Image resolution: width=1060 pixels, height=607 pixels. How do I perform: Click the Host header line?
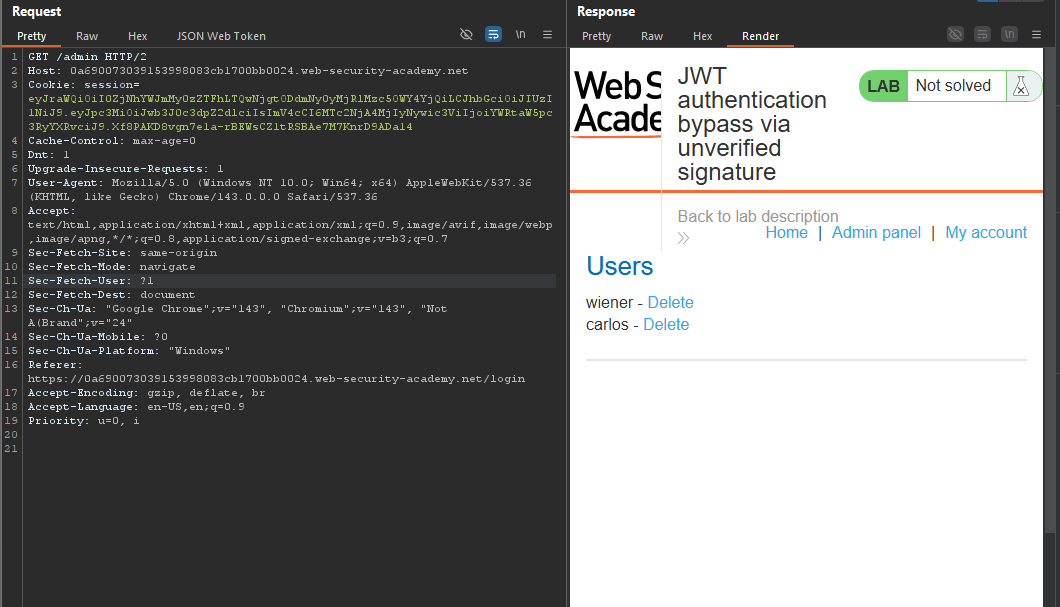pos(247,70)
